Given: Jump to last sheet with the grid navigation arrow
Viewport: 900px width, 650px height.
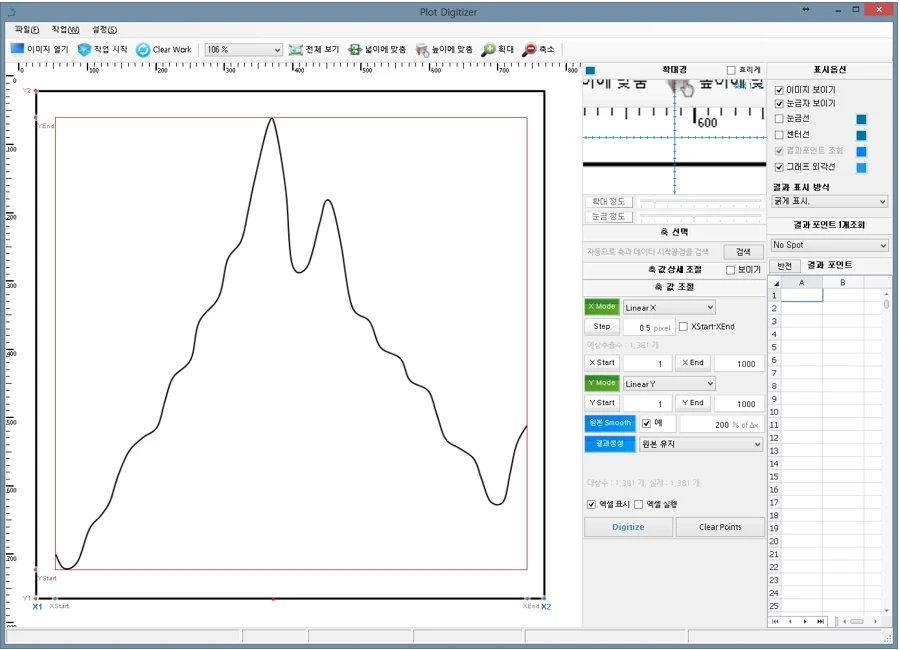Looking at the screenshot, I should pos(821,621).
